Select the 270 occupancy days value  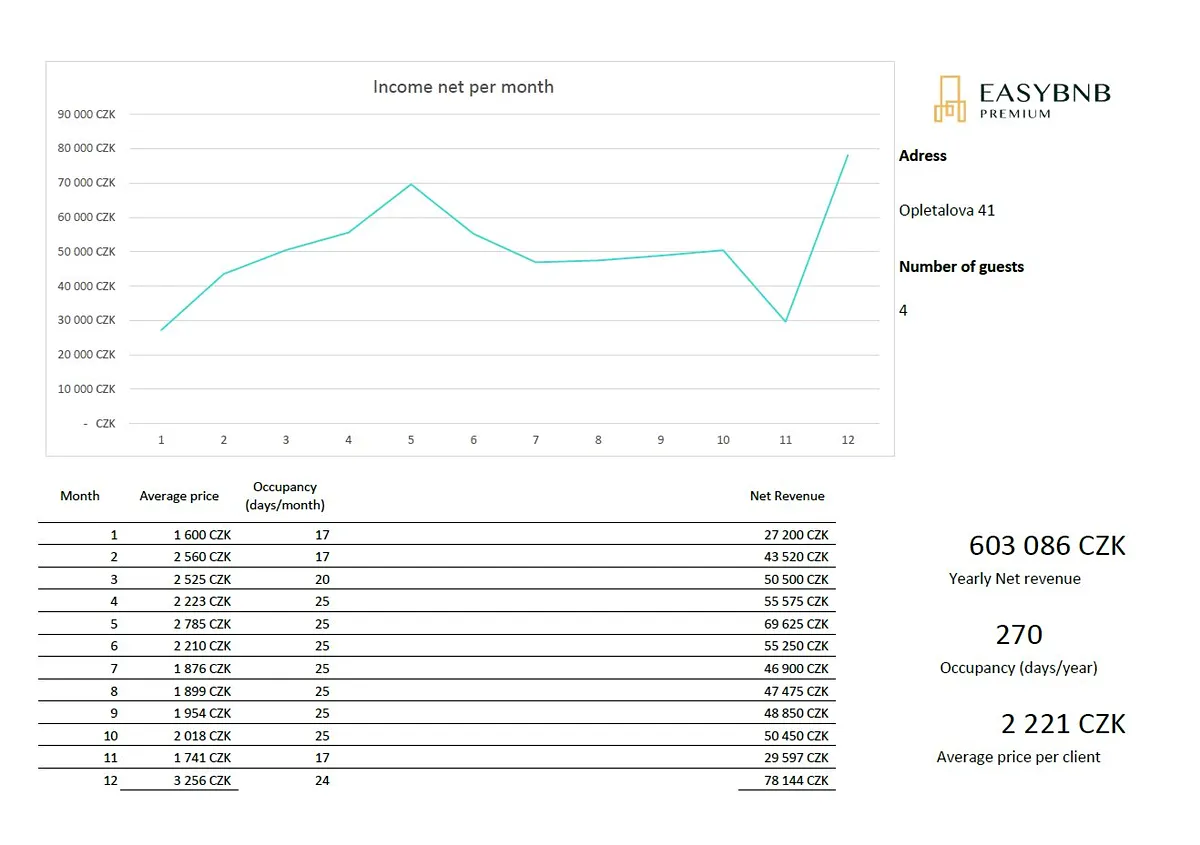pos(1019,635)
